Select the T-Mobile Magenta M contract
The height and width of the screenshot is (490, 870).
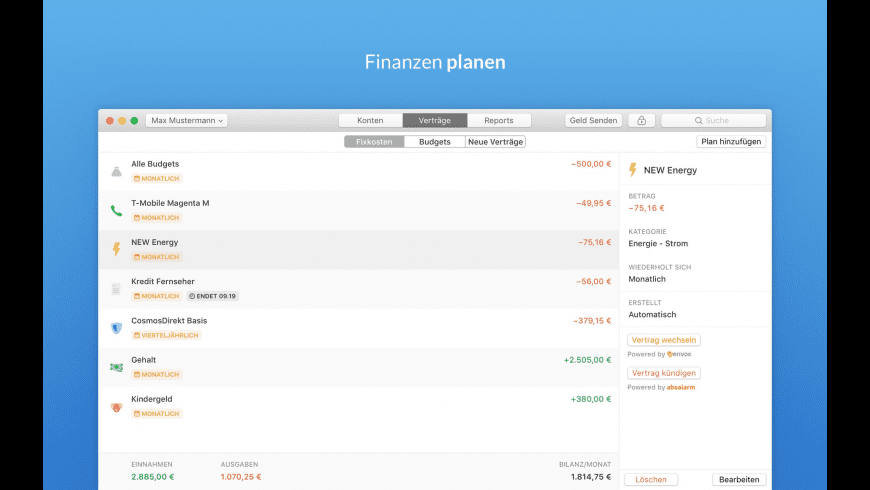point(358,211)
